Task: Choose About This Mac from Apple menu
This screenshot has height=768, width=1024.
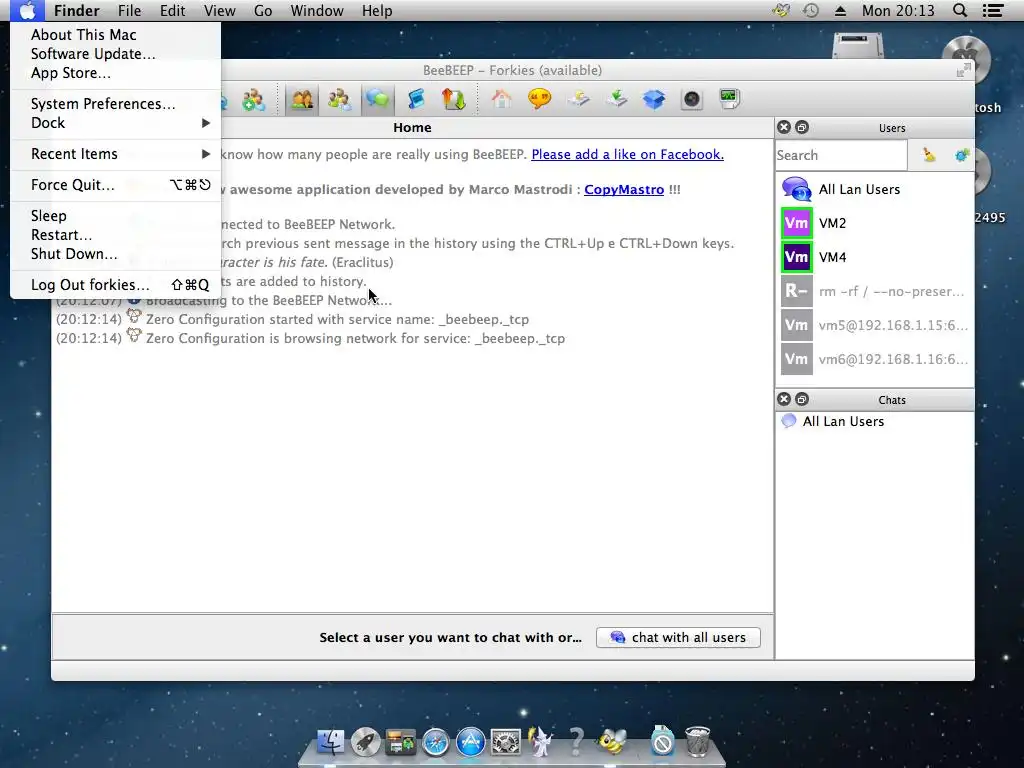Action: pos(116,35)
